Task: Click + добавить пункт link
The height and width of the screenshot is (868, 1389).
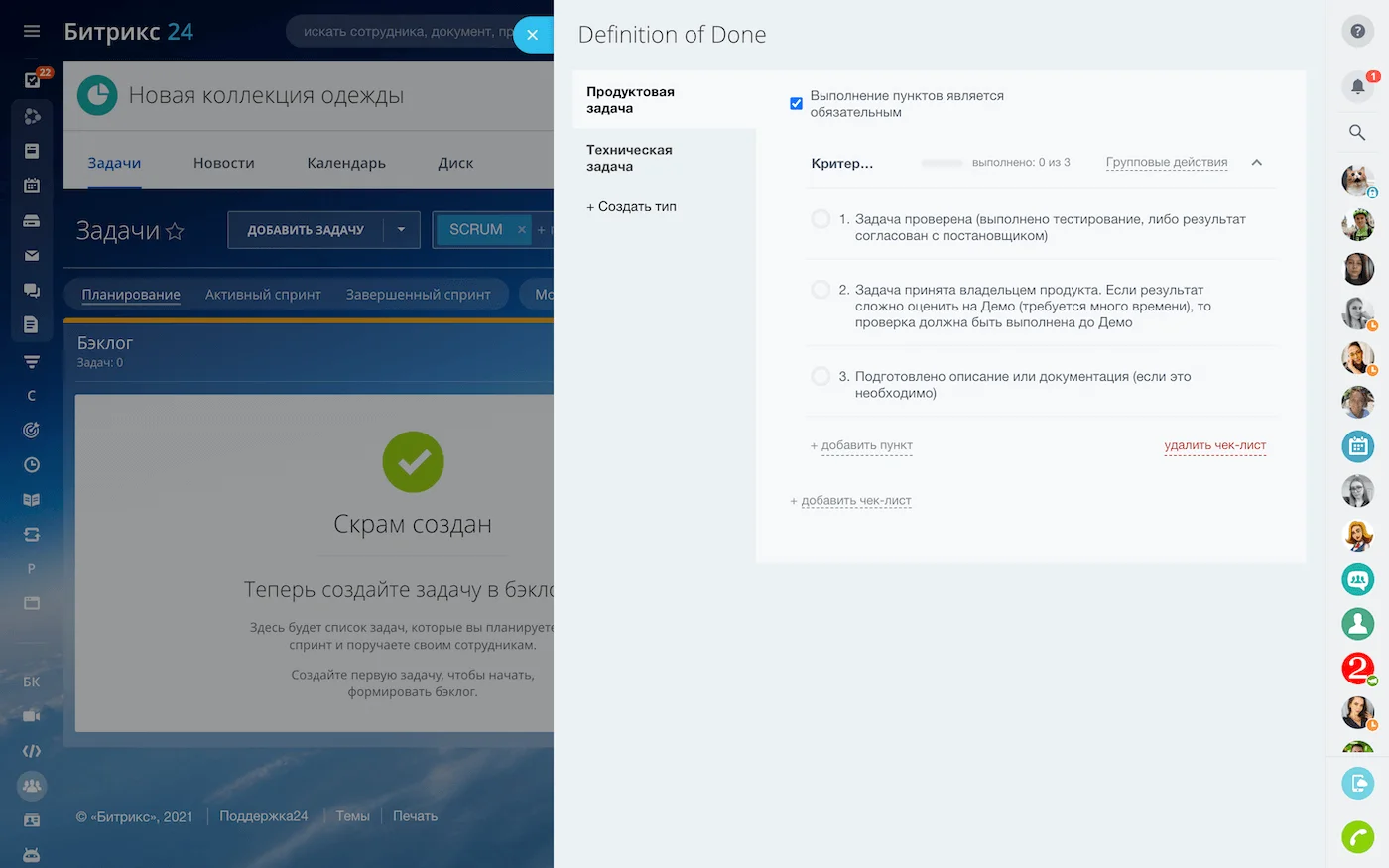Action: click(x=861, y=446)
